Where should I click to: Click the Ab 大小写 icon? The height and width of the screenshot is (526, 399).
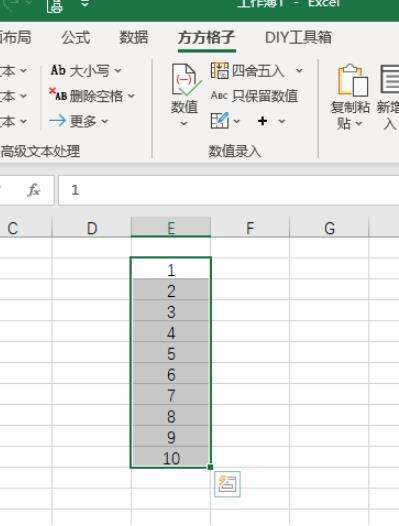pos(58,70)
